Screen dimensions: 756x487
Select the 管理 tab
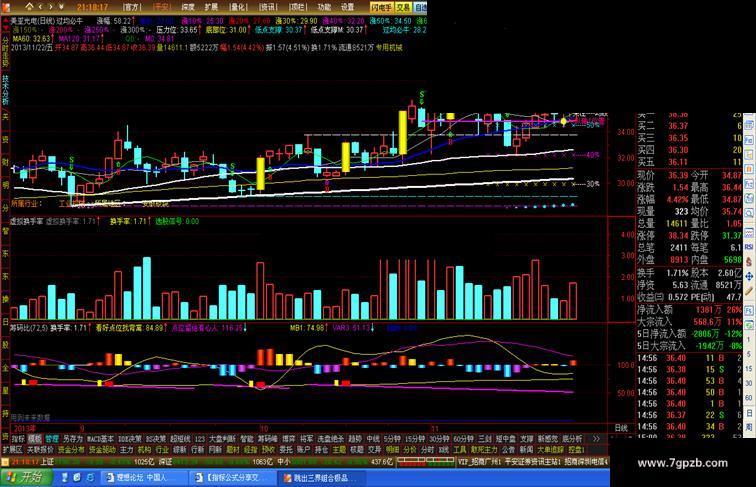tap(52, 439)
